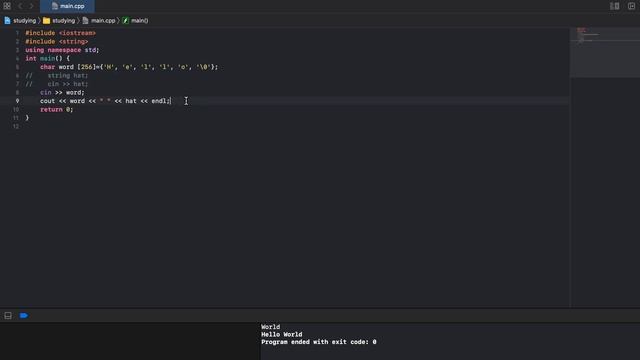Click 'Program ended with exit code: 0' text
Viewport: 640px width, 360px height.
click(319, 342)
